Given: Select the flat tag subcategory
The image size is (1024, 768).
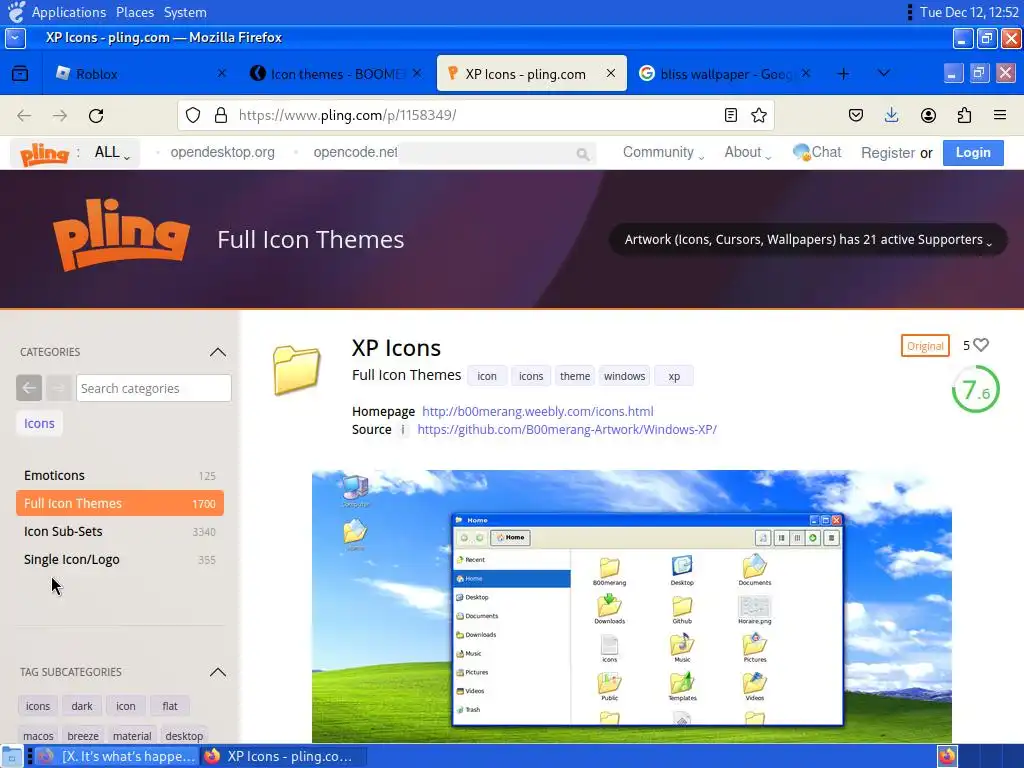Looking at the screenshot, I should (170, 706).
